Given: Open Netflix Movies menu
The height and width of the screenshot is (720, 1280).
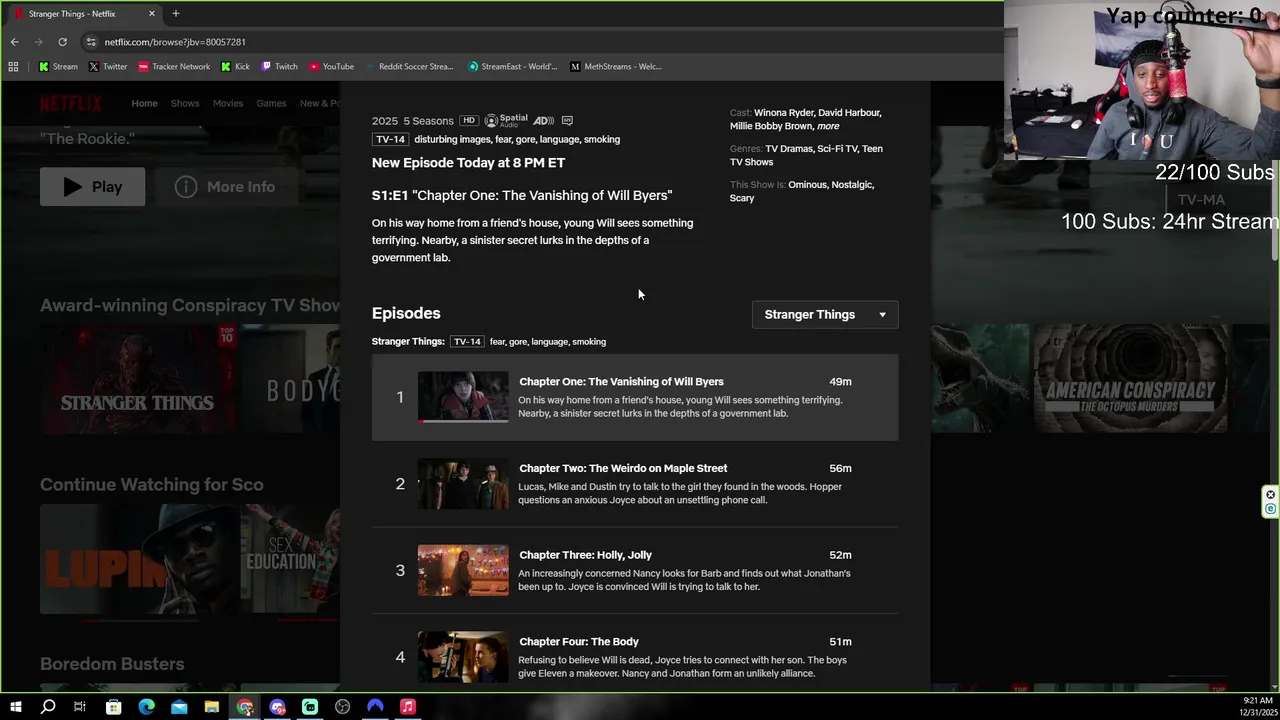Looking at the screenshot, I should tap(227, 103).
